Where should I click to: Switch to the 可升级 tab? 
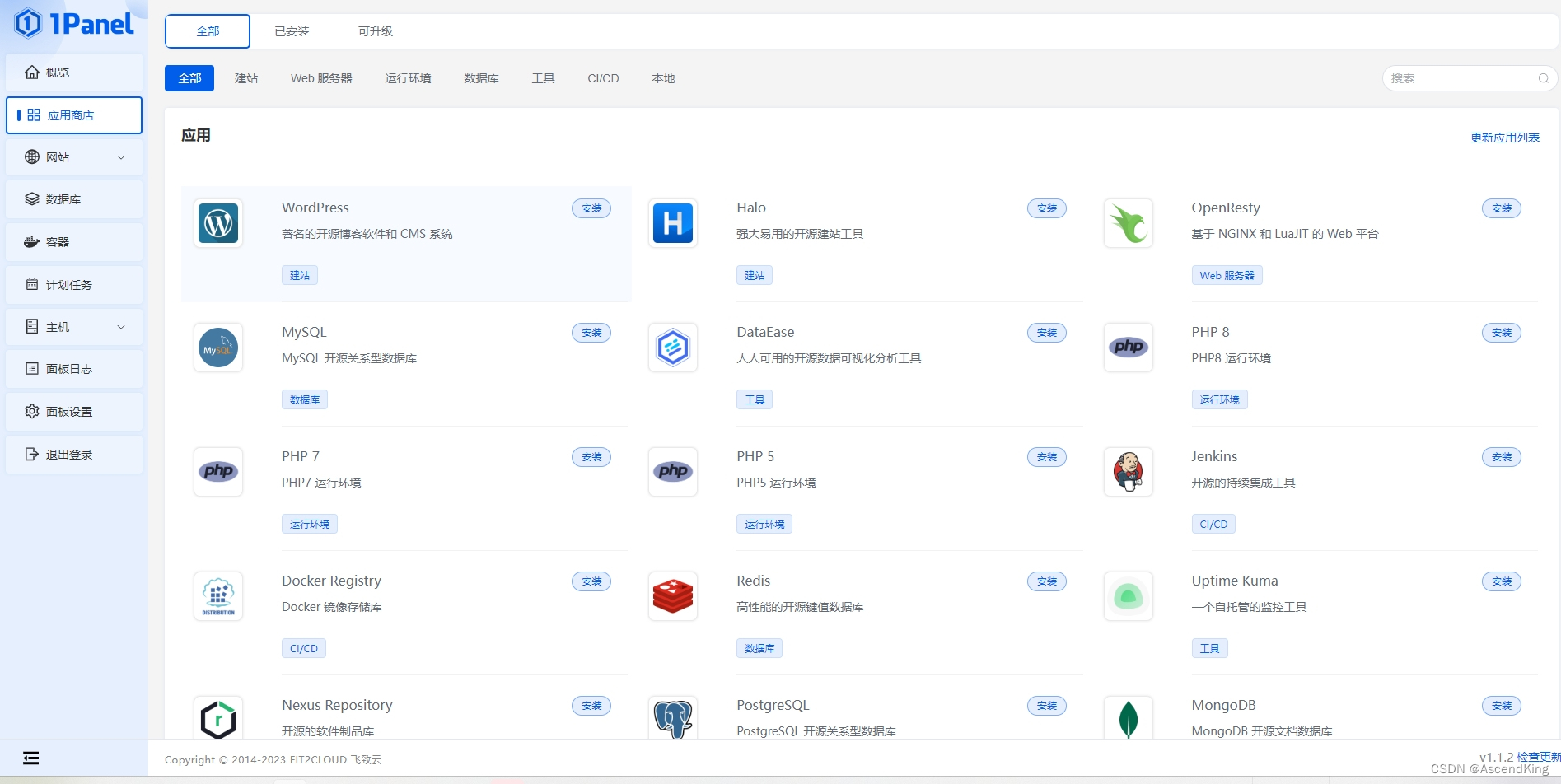click(376, 31)
